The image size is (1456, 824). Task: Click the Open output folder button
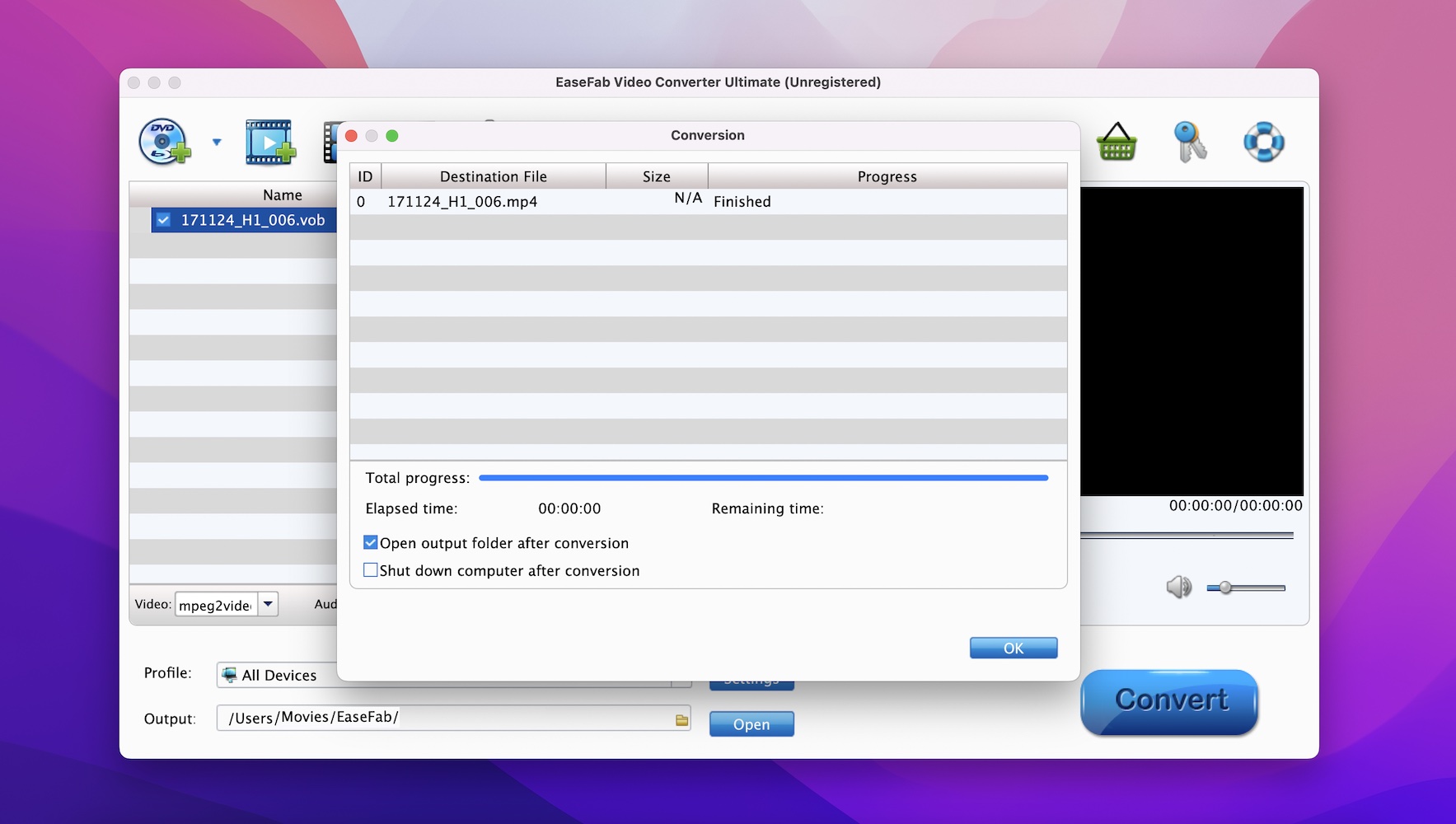point(751,724)
